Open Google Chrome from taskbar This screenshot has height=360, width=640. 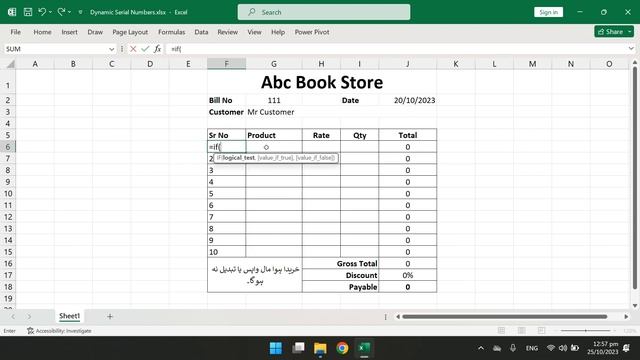342,348
